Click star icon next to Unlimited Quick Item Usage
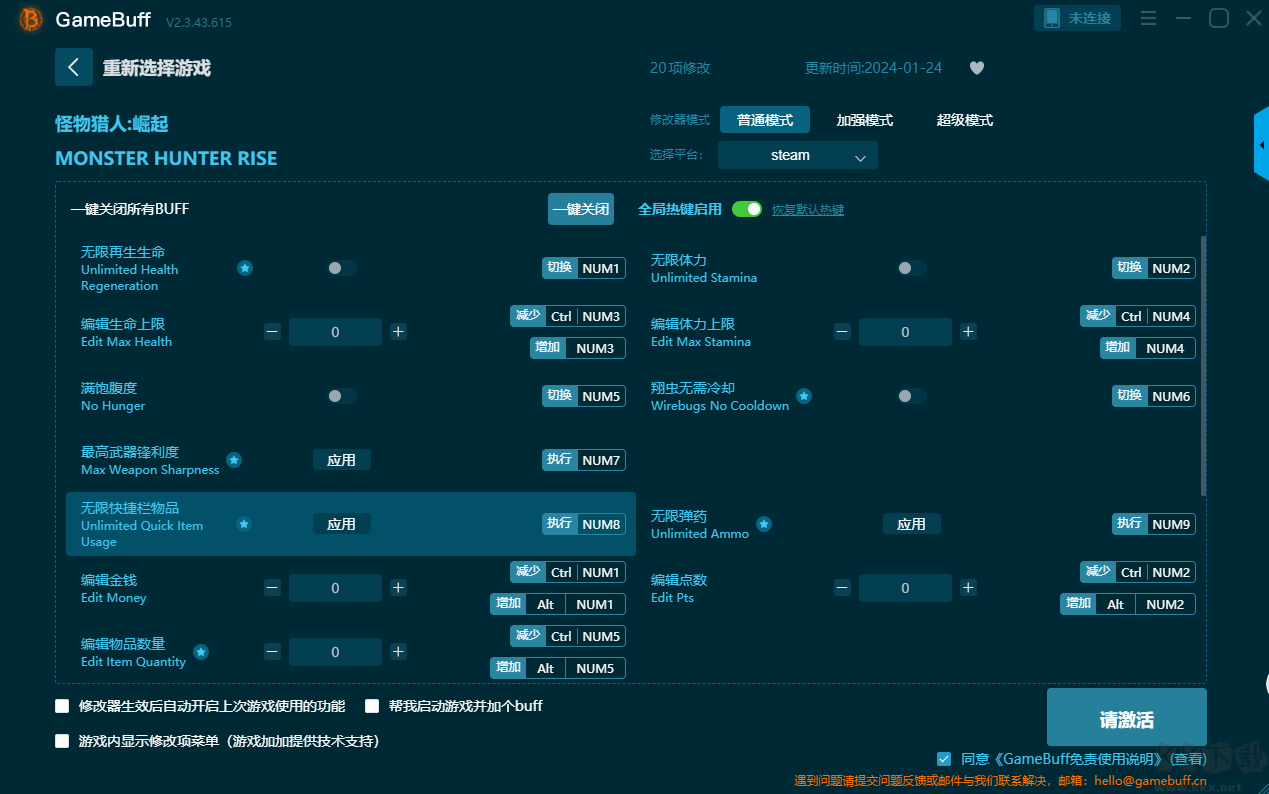 [x=244, y=524]
